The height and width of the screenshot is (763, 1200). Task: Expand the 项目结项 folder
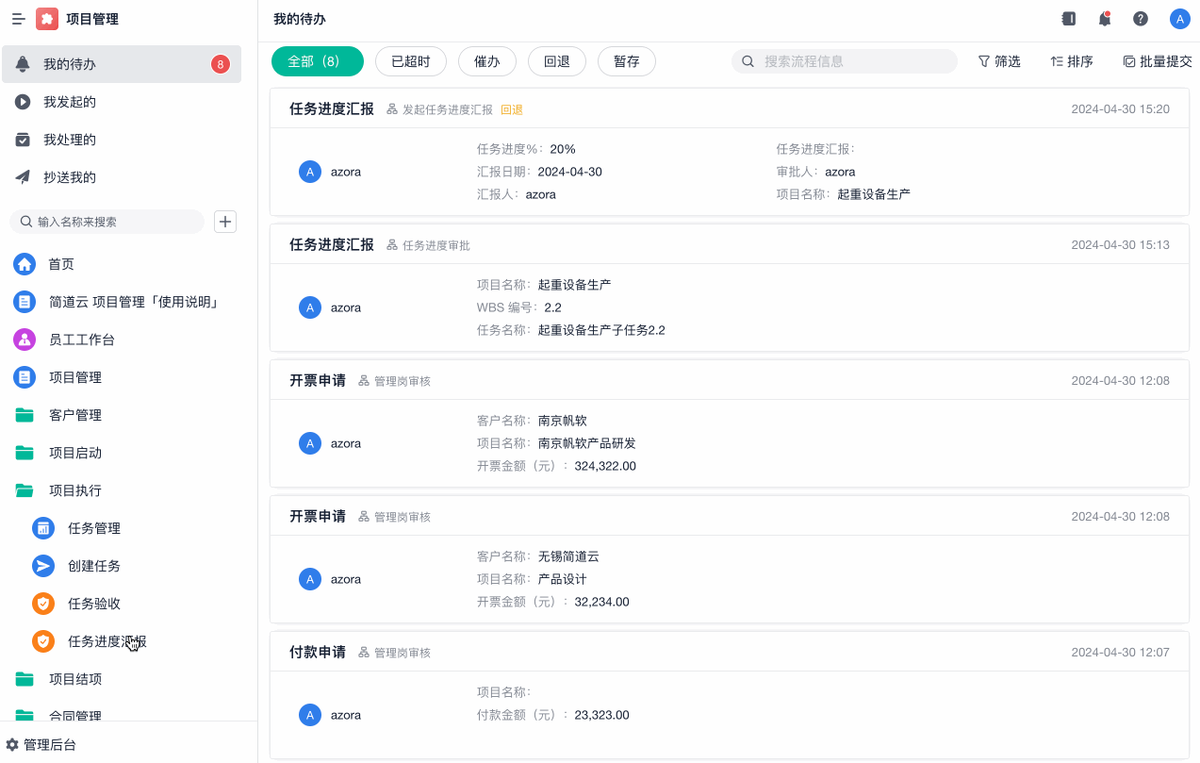pyautogui.click(x=75, y=679)
